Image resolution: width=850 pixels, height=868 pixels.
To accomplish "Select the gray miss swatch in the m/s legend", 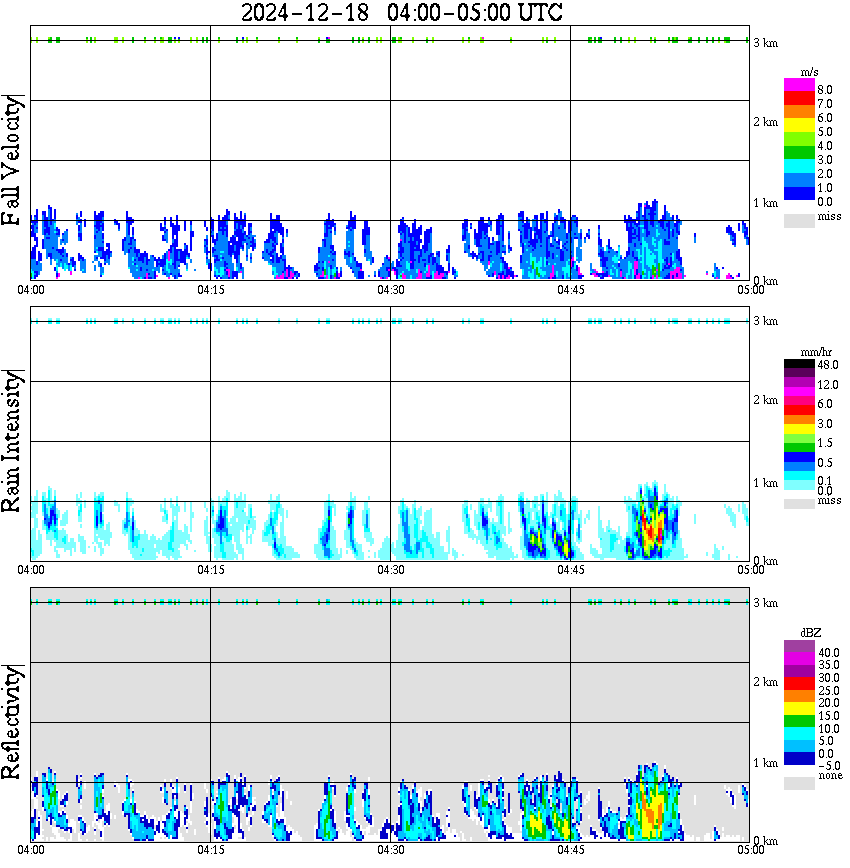I will (799, 220).
